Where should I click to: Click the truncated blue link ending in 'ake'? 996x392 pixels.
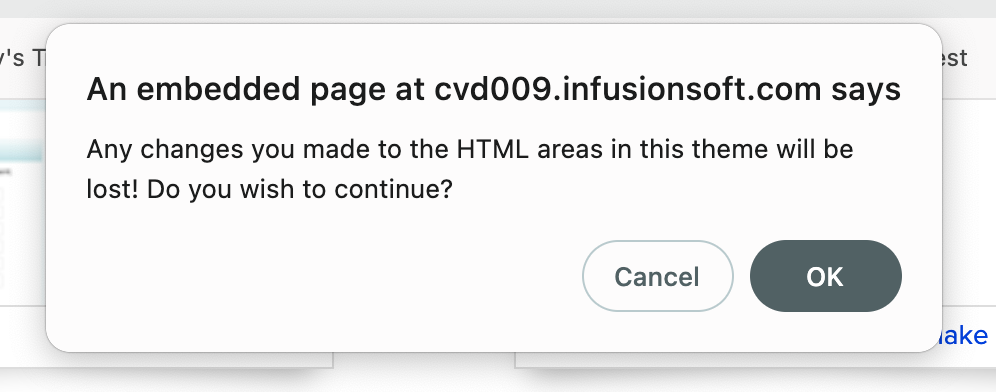click(964, 335)
